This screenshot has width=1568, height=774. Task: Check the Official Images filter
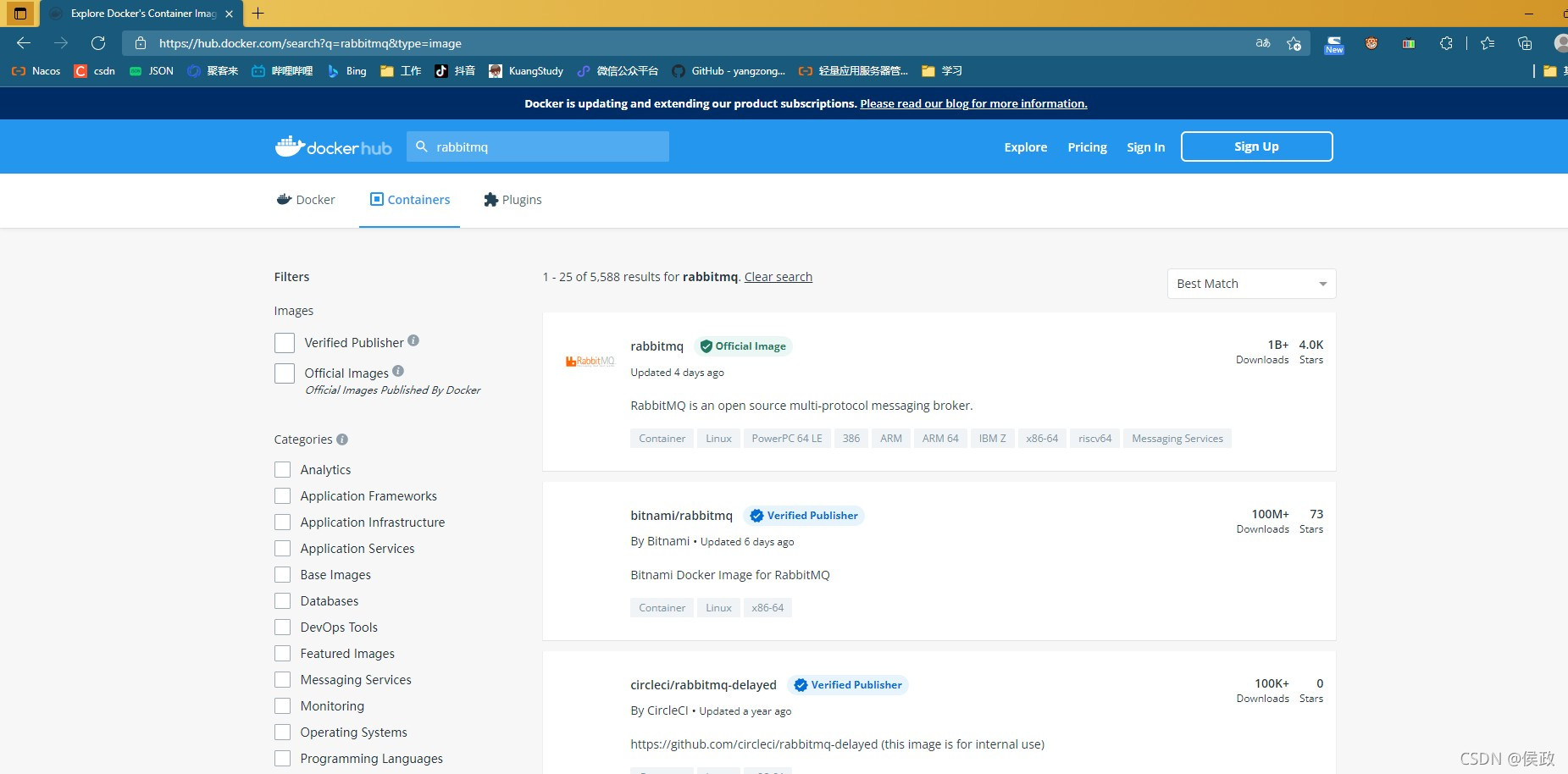(285, 373)
